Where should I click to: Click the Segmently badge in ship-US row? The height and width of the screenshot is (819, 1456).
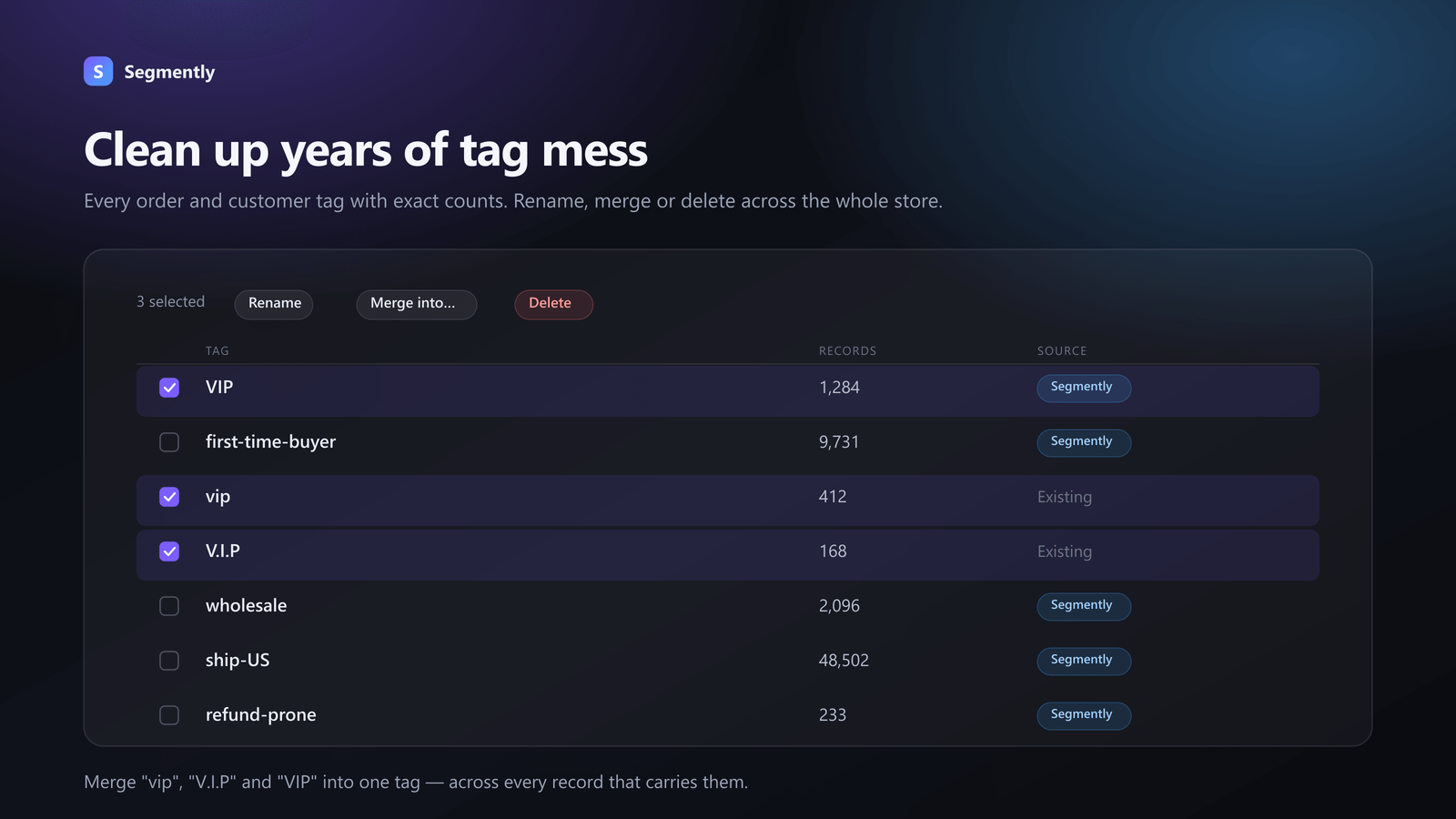point(1084,661)
